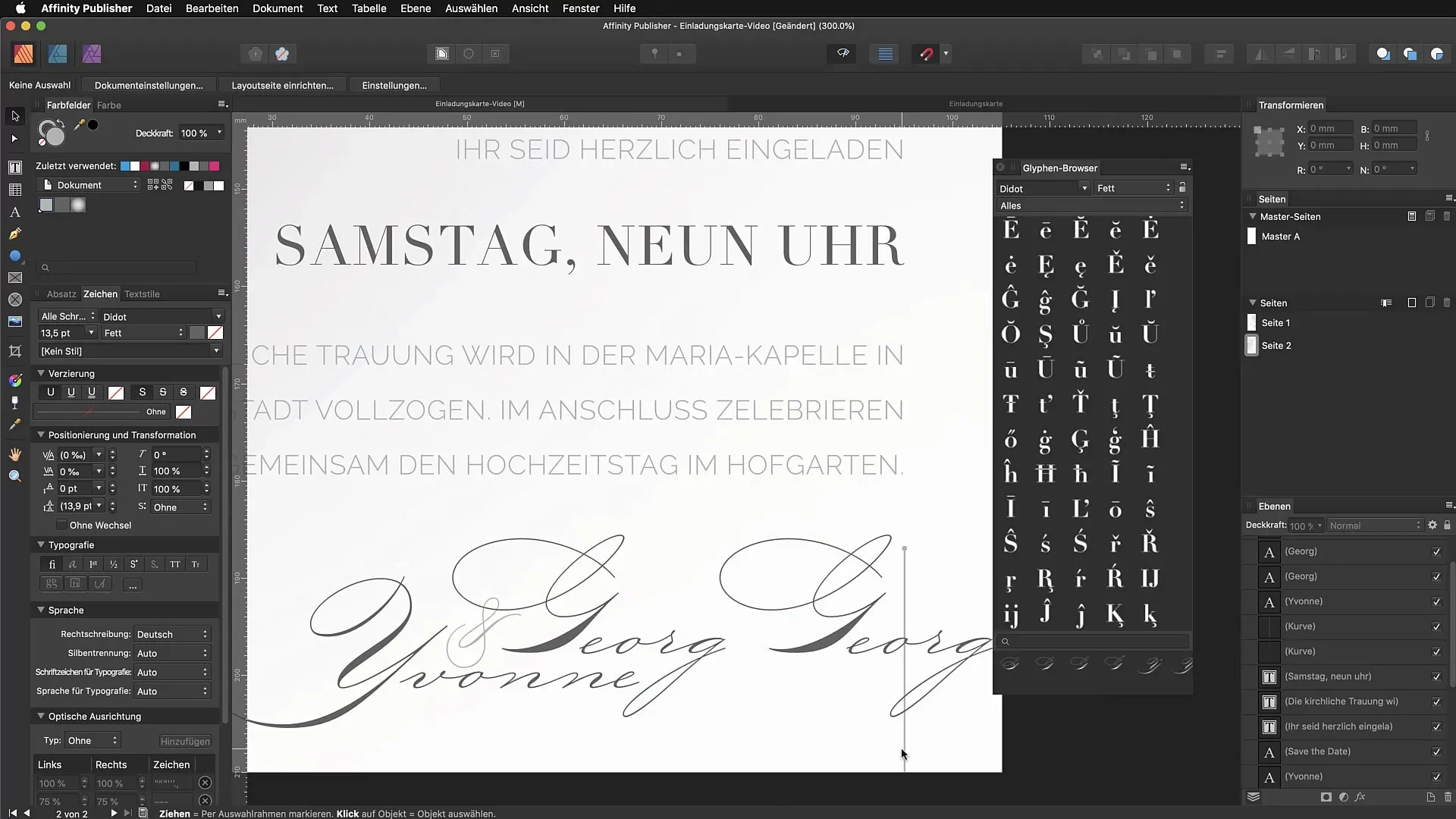Toggle visibility of (Save the Date) layer

1436,752
